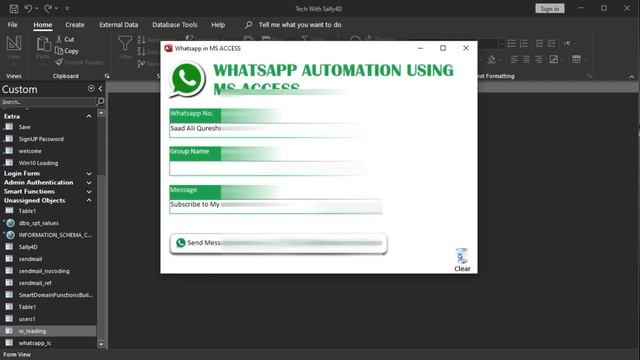The image size is (640, 360).
Task: Collapse the navigation pane with the shutter bar arrow
Action: tap(100, 89)
